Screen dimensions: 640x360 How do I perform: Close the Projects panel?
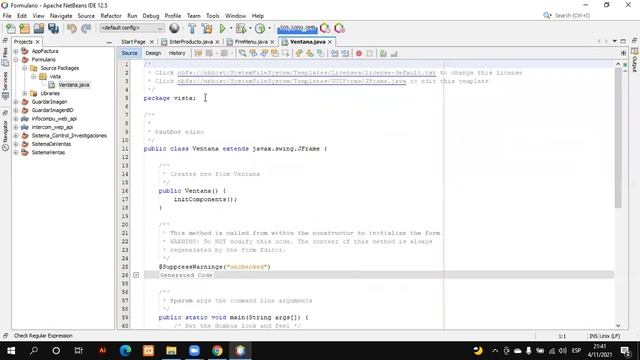click(38, 42)
